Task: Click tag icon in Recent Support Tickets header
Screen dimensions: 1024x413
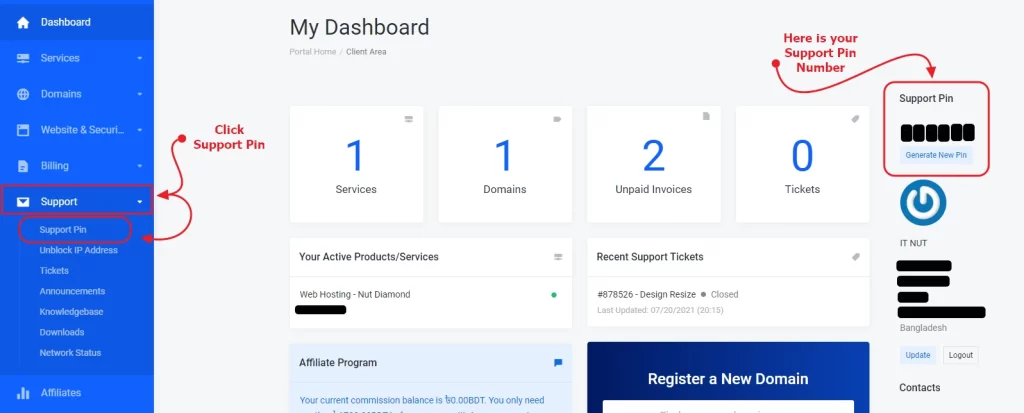Action: 856,257
